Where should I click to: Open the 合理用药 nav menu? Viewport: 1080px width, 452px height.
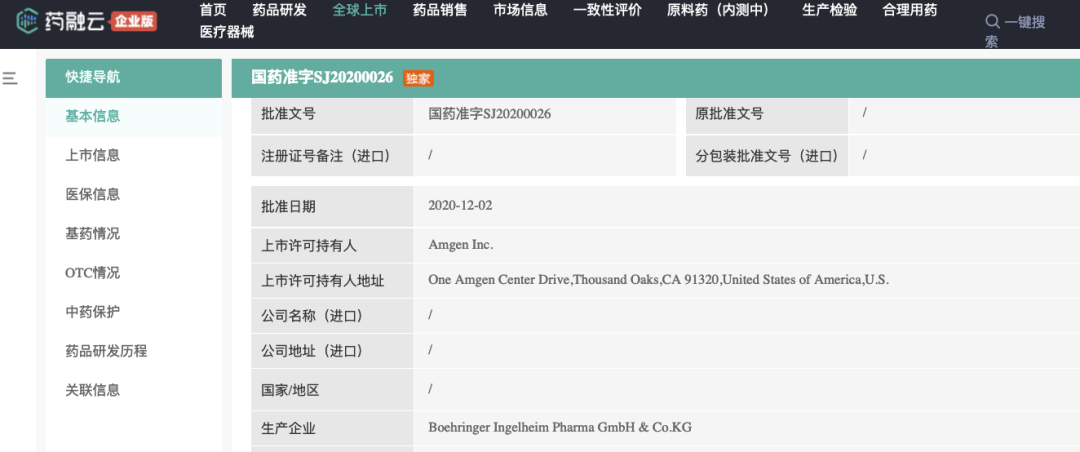pyautogui.click(x=910, y=10)
